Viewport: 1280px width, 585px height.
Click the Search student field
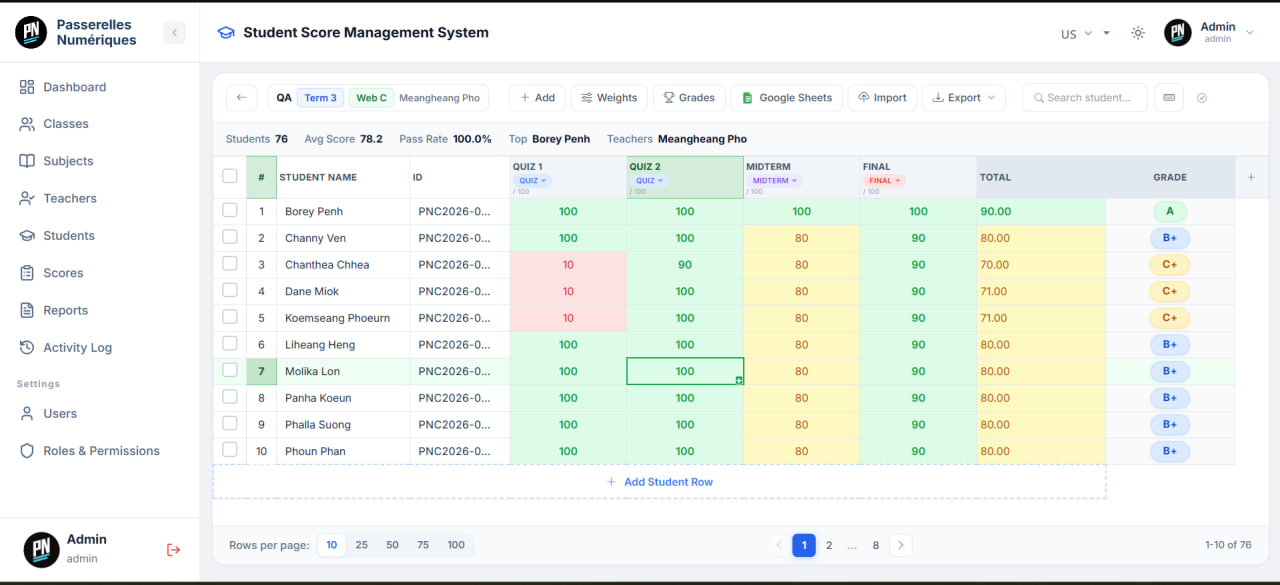[x=1085, y=98]
